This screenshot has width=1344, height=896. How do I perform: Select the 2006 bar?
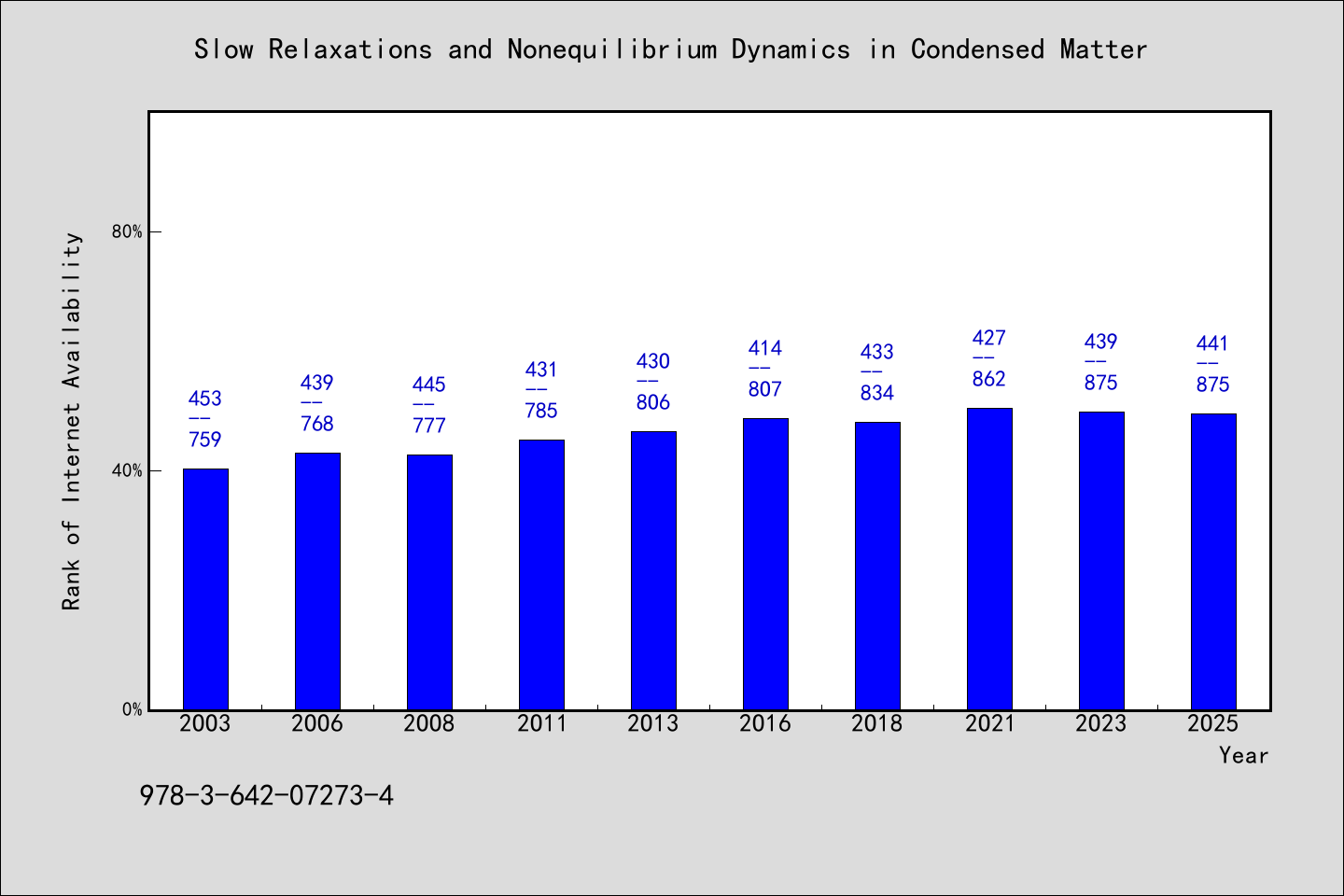click(x=317, y=581)
